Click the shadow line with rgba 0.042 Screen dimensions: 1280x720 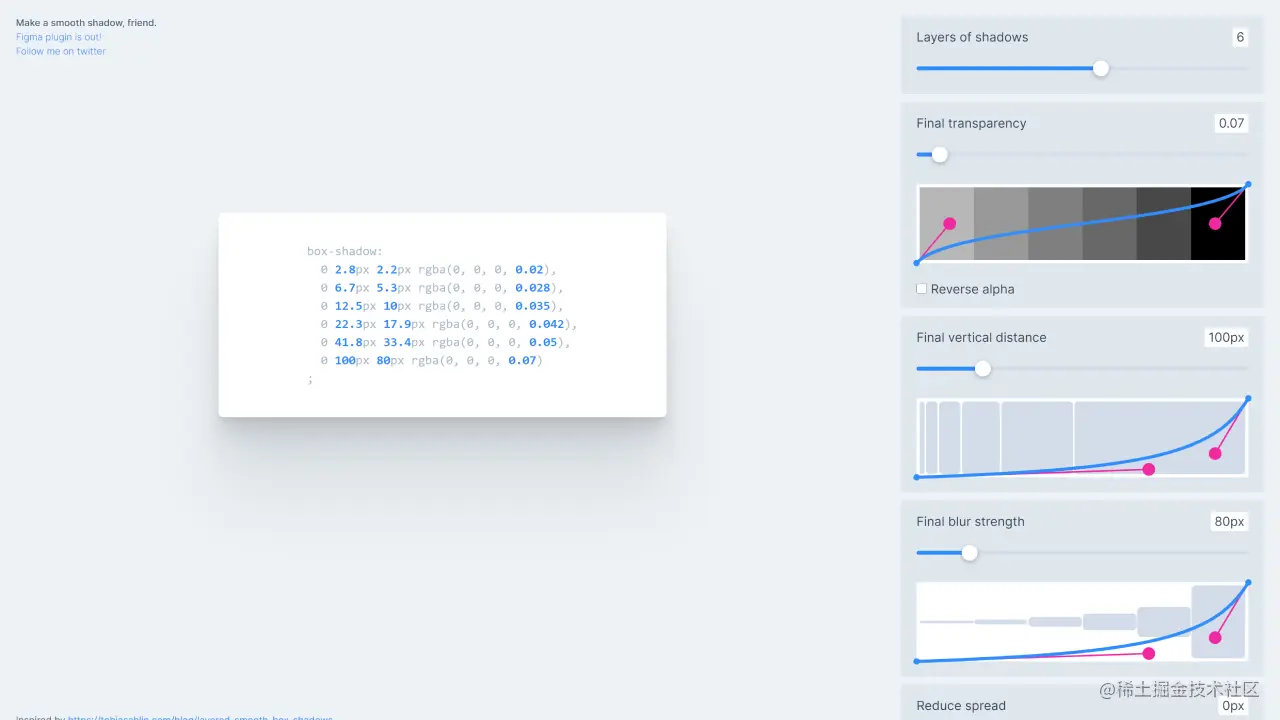coord(449,324)
